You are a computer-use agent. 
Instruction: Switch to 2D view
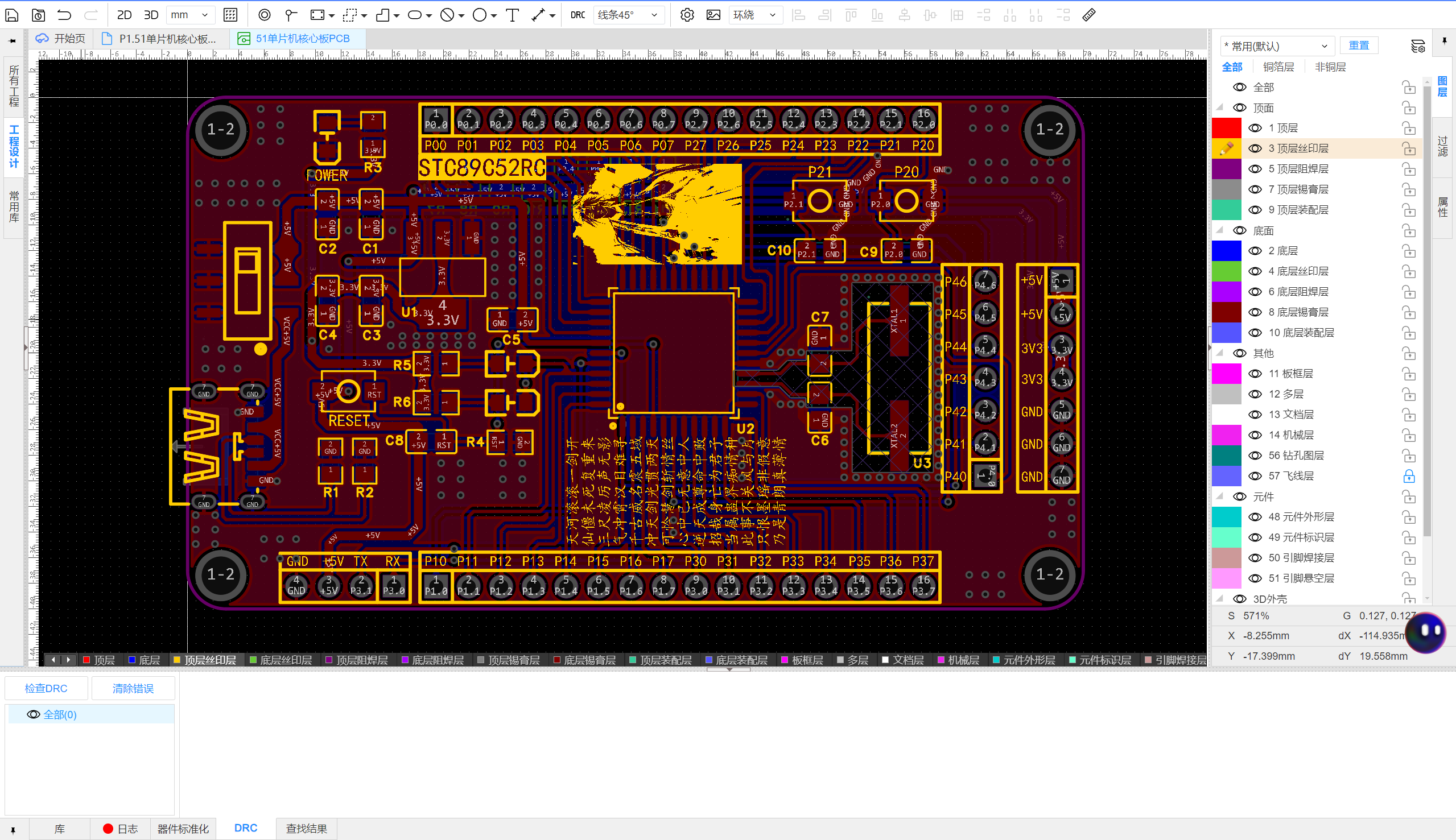coord(124,15)
